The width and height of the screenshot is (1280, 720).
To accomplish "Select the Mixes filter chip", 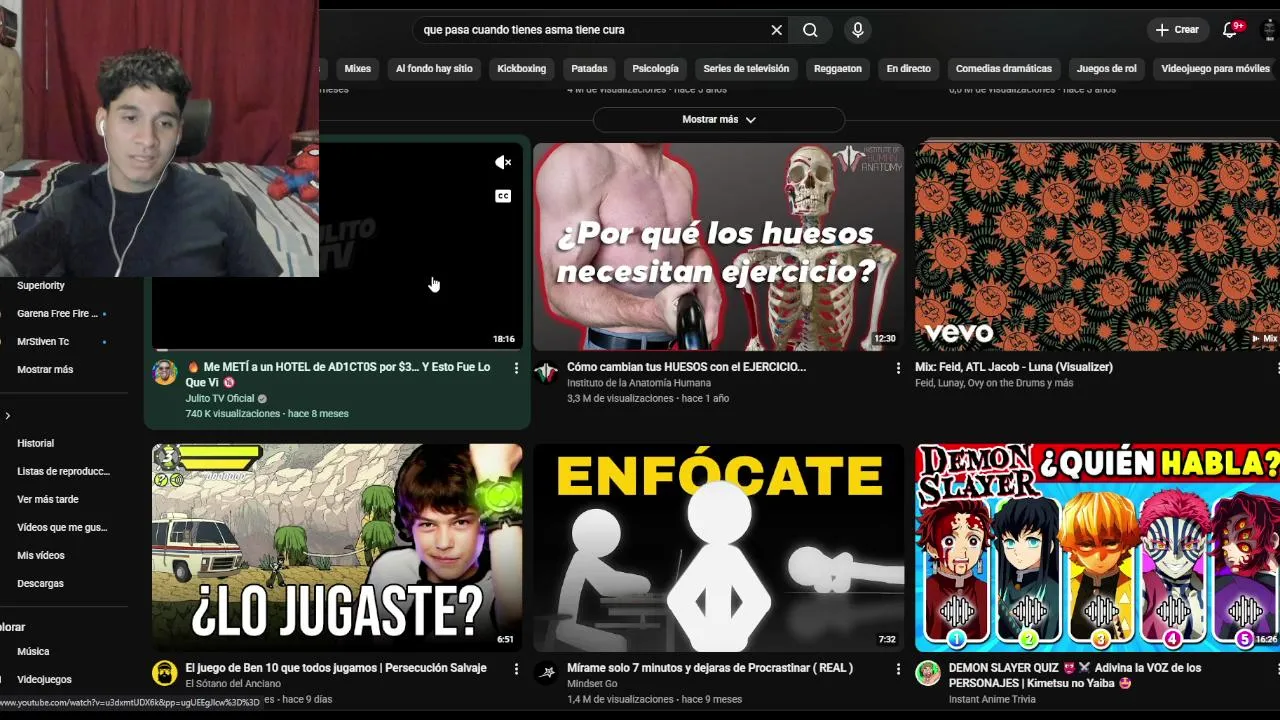I will click(x=357, y=69).
